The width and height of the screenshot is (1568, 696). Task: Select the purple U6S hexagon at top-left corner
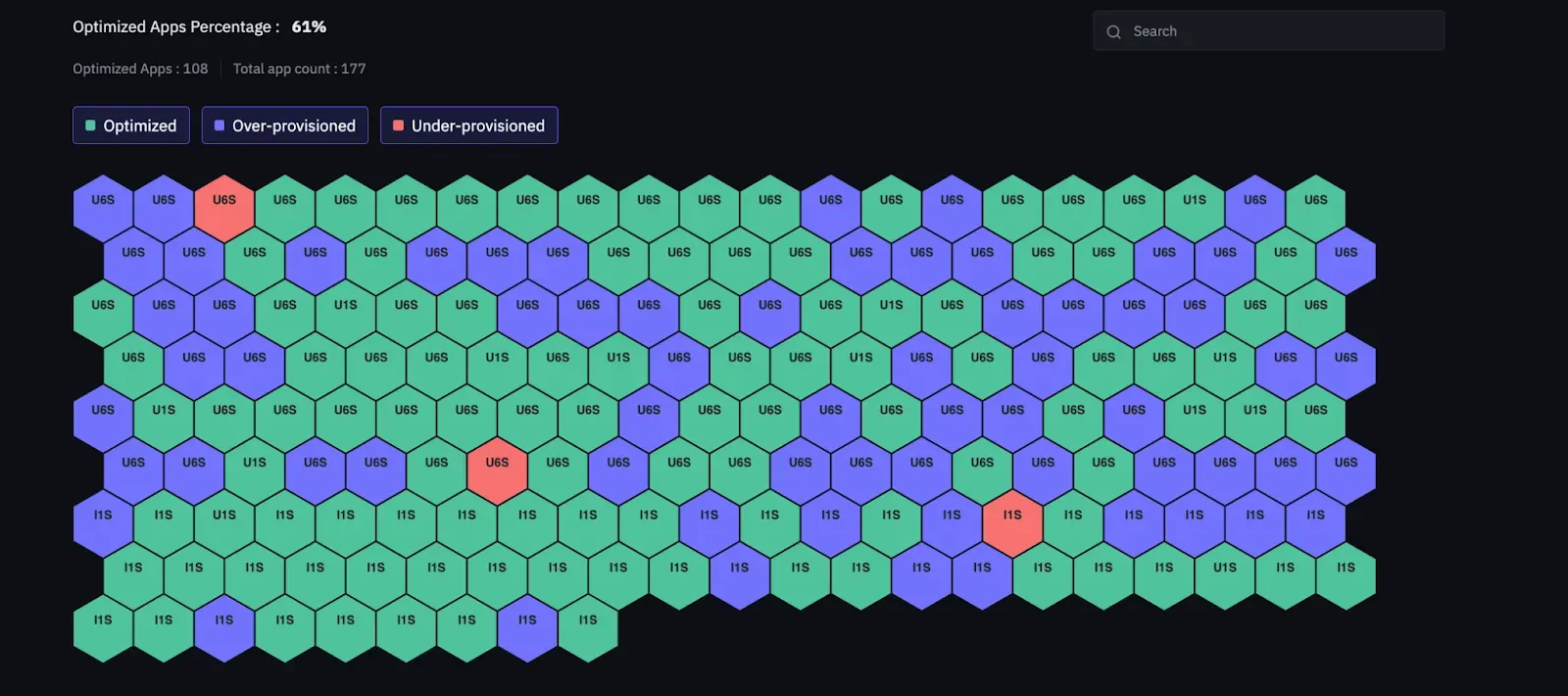pos(103,209)
